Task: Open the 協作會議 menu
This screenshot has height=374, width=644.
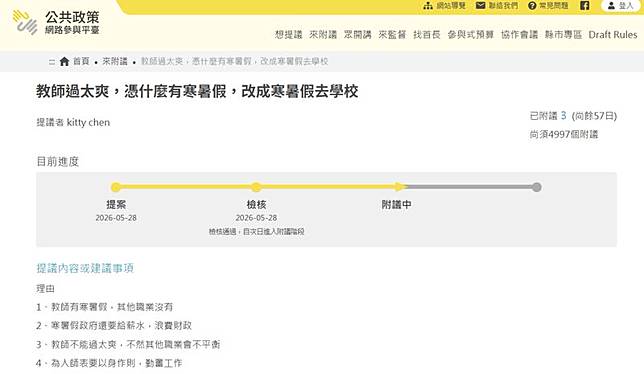Action: [x=519, y=34]
